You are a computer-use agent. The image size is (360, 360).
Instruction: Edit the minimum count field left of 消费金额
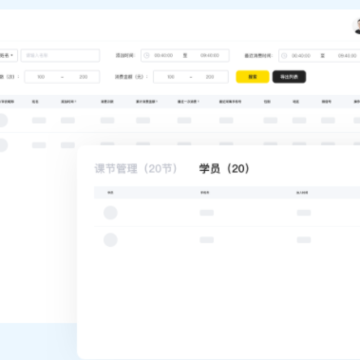(41, 77)
